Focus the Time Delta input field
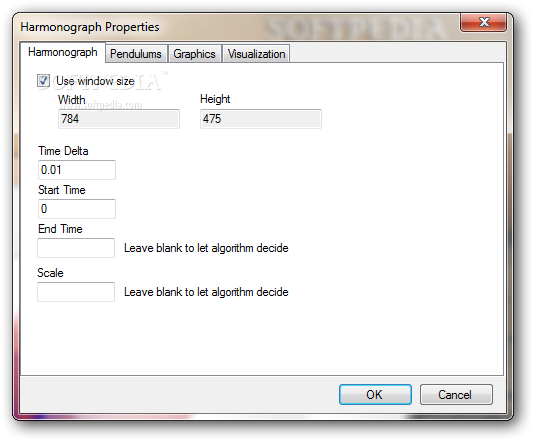Viewport: 534px width, 441px height. (x=77, y=170)
